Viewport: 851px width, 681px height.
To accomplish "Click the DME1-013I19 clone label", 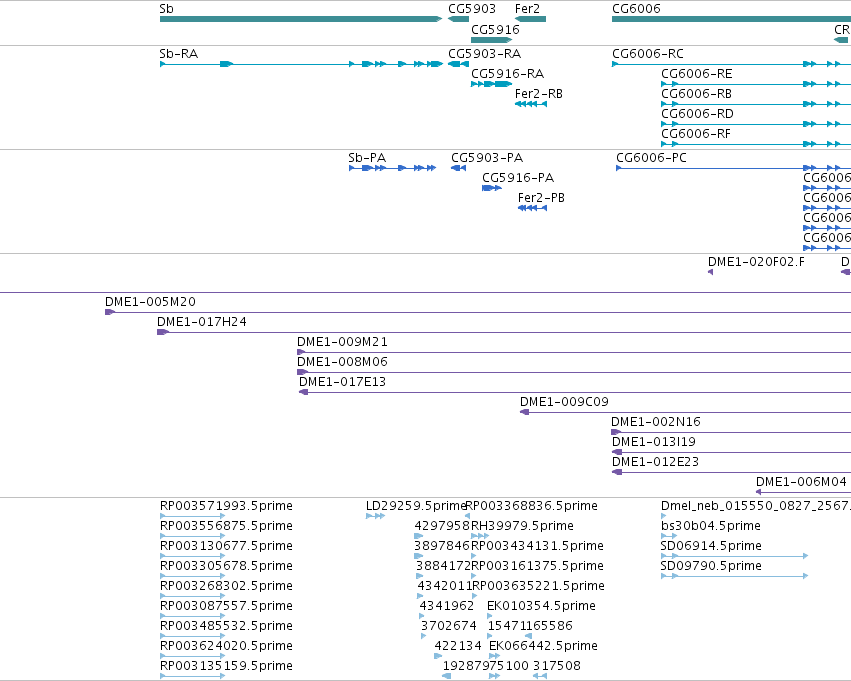I will click(x=653, y=442).
